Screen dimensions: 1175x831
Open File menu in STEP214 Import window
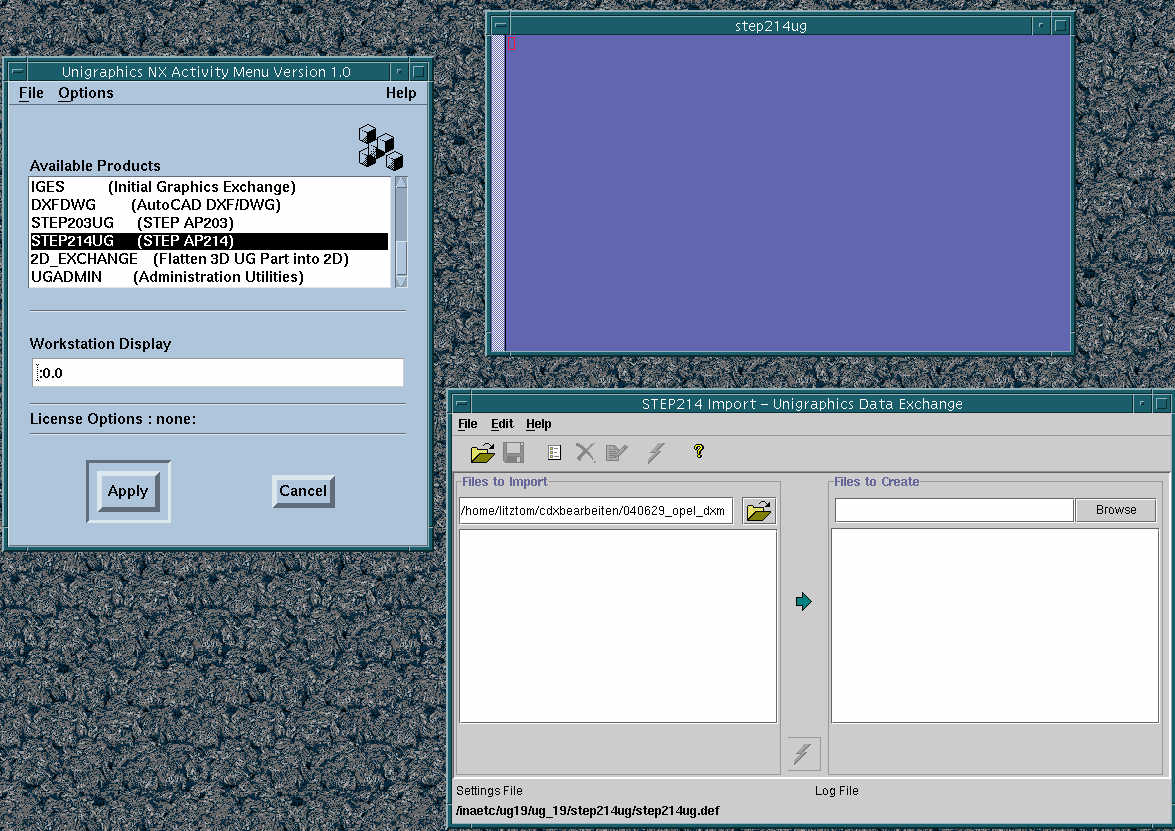coord(468,424)
